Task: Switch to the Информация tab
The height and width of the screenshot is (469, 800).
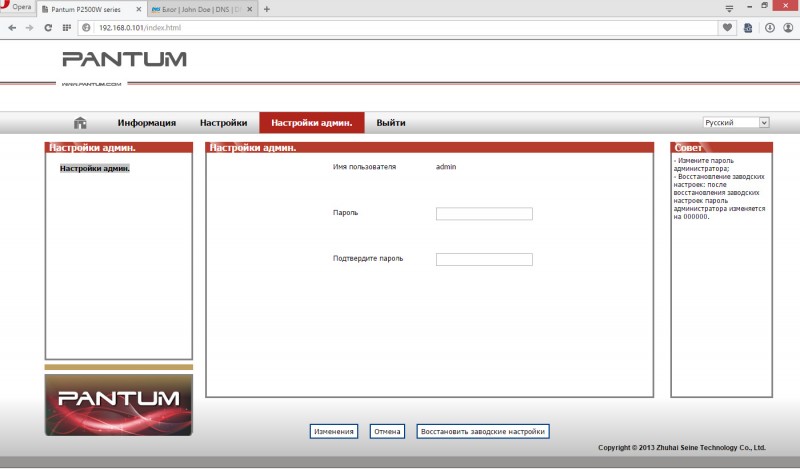Action: coord(146,123)
